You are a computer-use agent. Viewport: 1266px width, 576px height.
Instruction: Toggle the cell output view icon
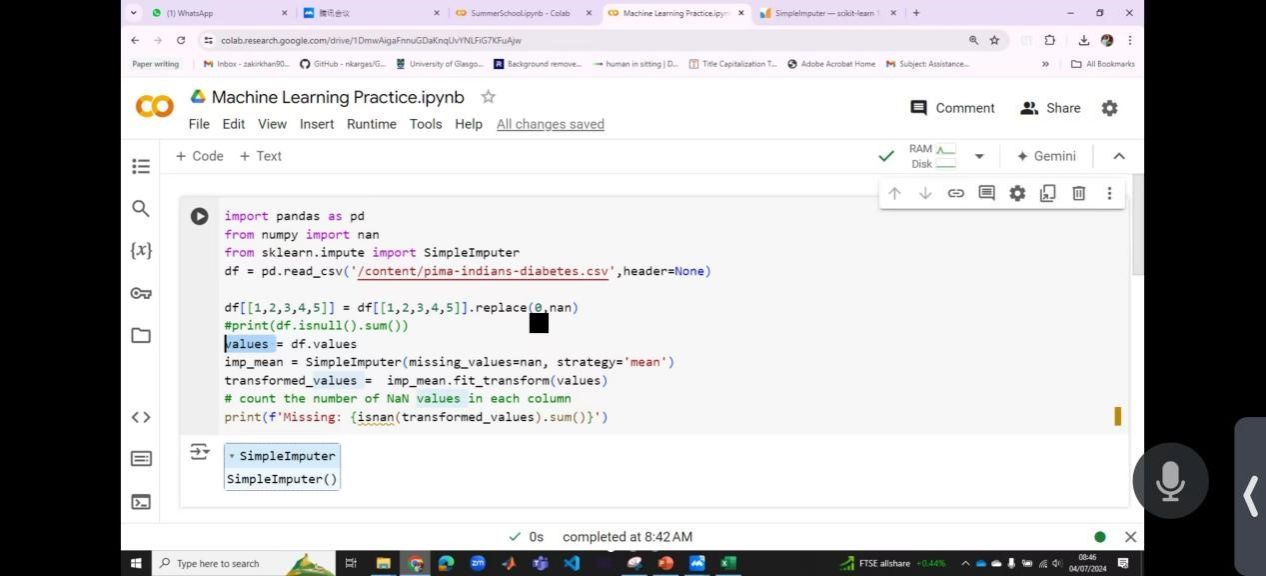pos(200,452)
